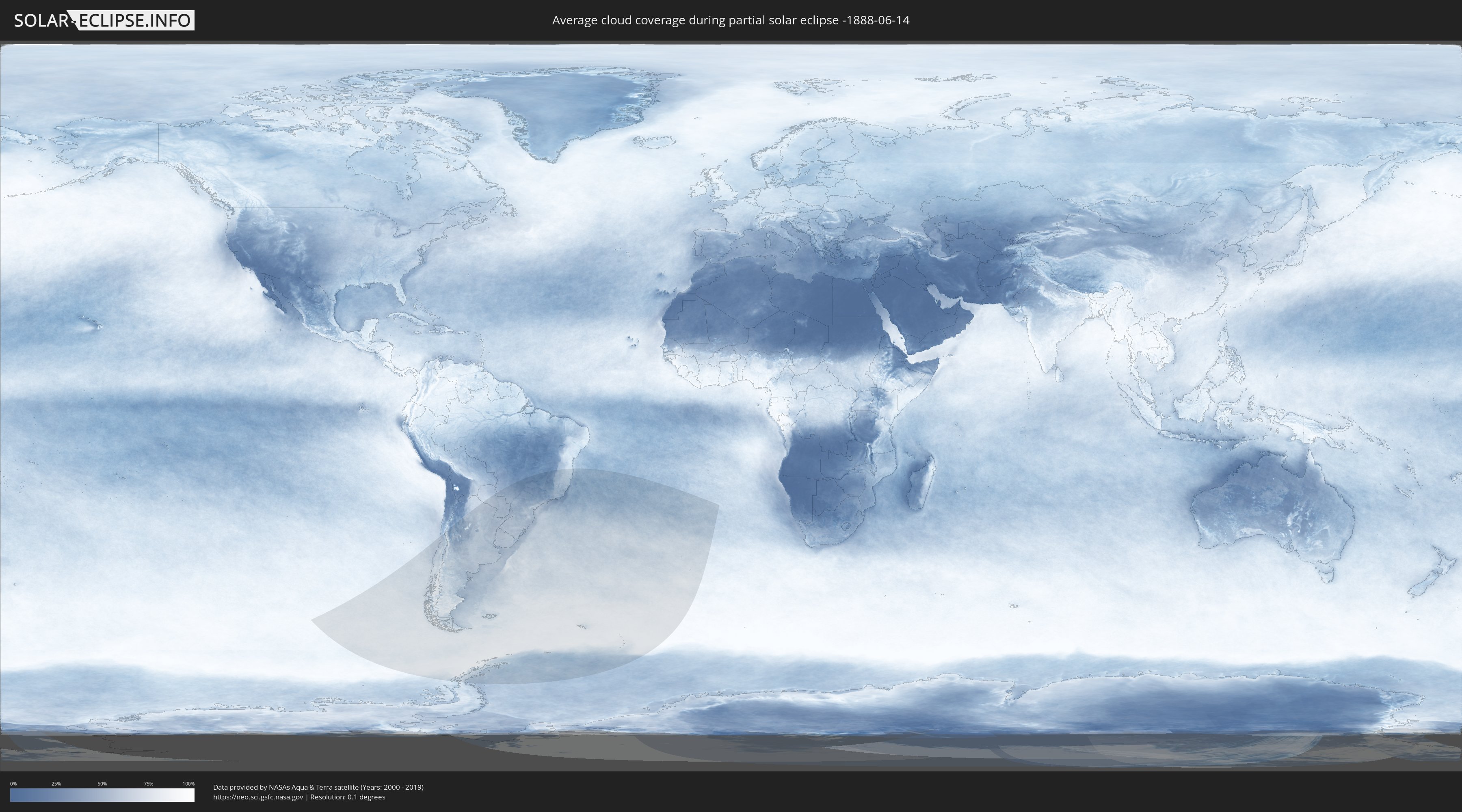
Task: Click the 75% legend label
Action: 148,784
